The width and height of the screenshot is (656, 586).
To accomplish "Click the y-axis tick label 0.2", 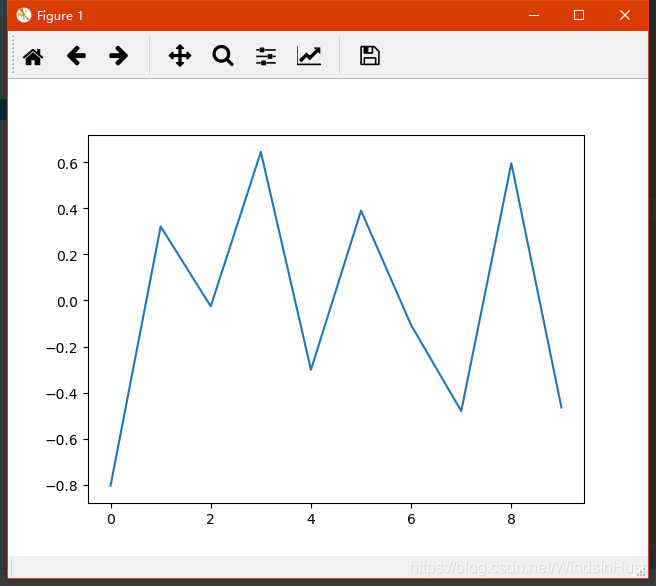I will point(67,256).
